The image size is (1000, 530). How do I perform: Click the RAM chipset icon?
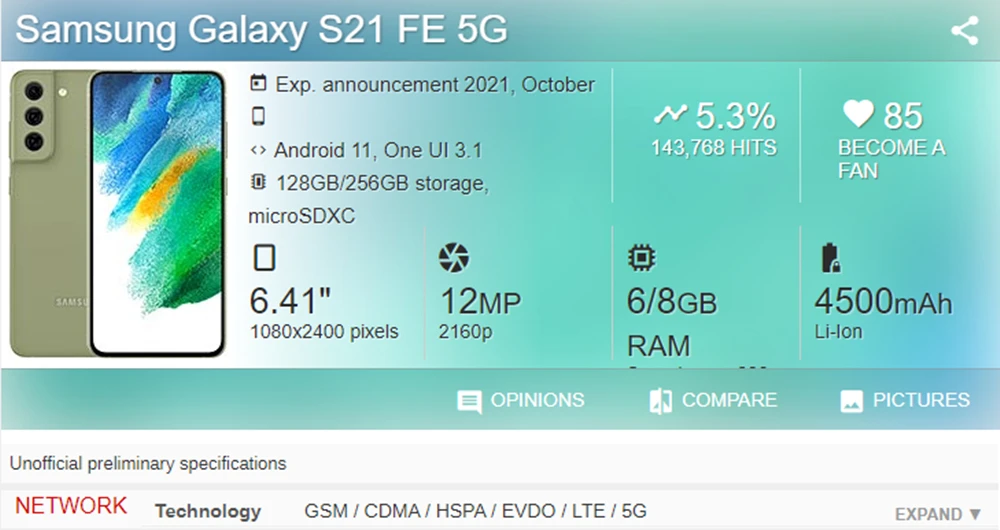tap(641, 258)
